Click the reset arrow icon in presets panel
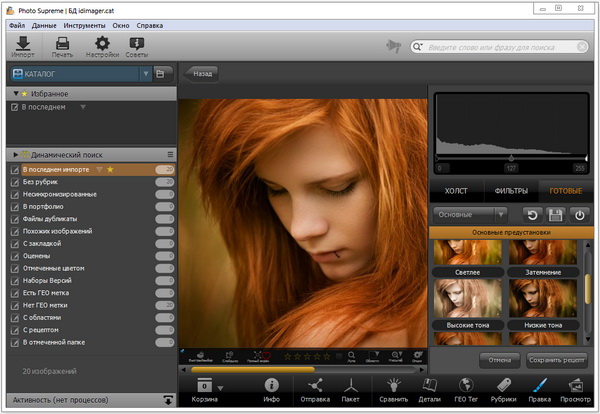 tap(531, 214)
